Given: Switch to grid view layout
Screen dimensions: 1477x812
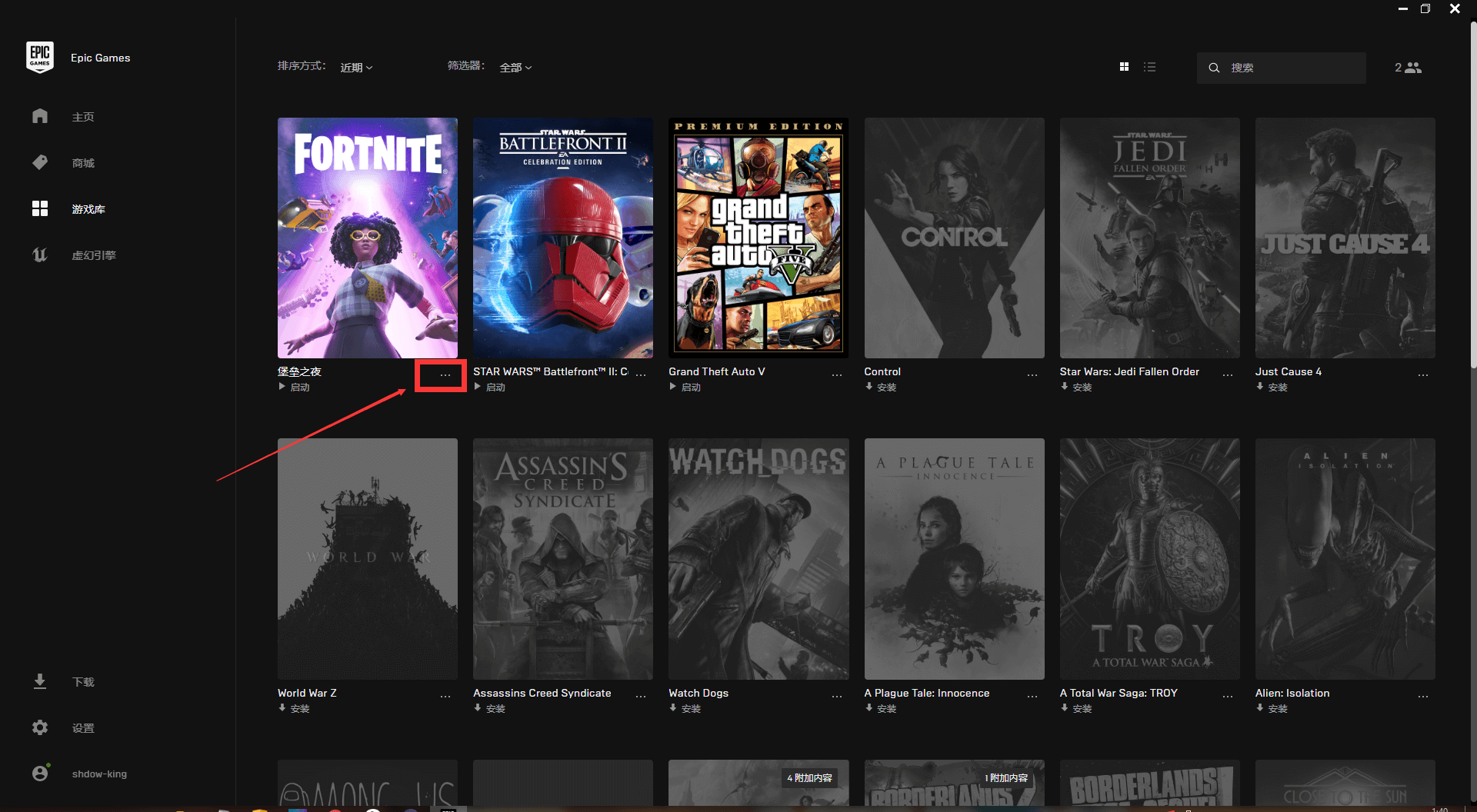Looking at the screenshot, I should click(1124, 67).
